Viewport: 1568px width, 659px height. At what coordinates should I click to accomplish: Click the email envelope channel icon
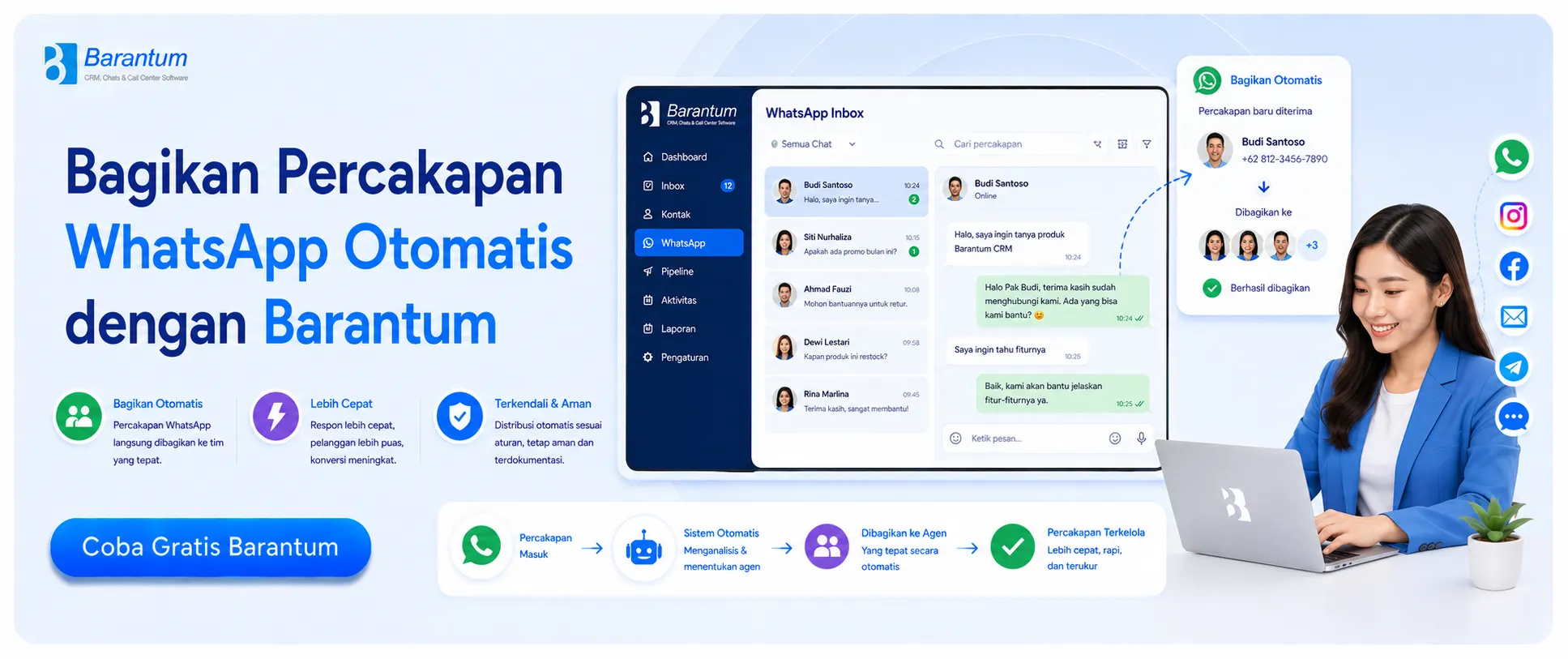[x=1513, y=317]
